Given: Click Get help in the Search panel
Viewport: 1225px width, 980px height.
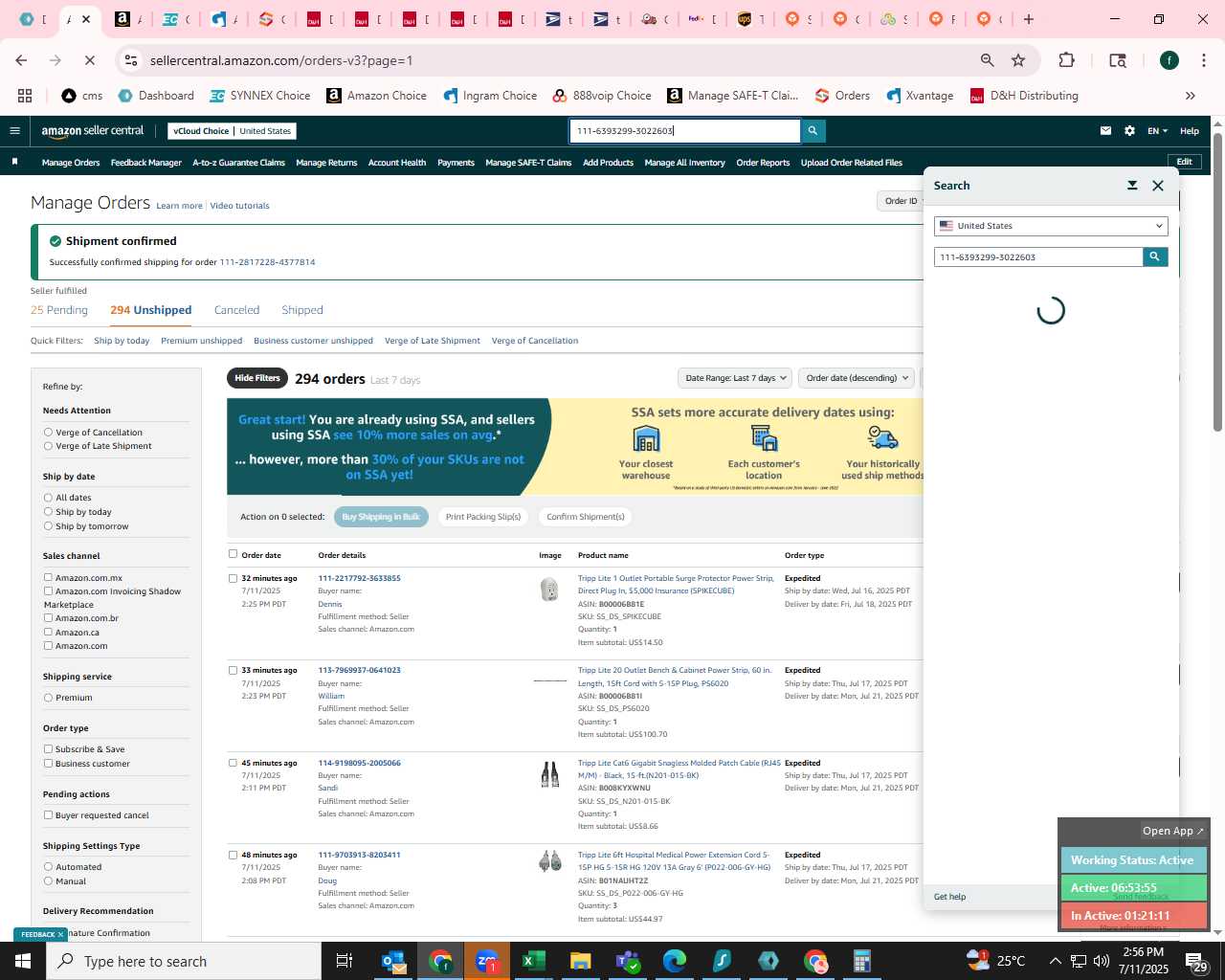Looking at the screenshot, I should click(950, 897).
